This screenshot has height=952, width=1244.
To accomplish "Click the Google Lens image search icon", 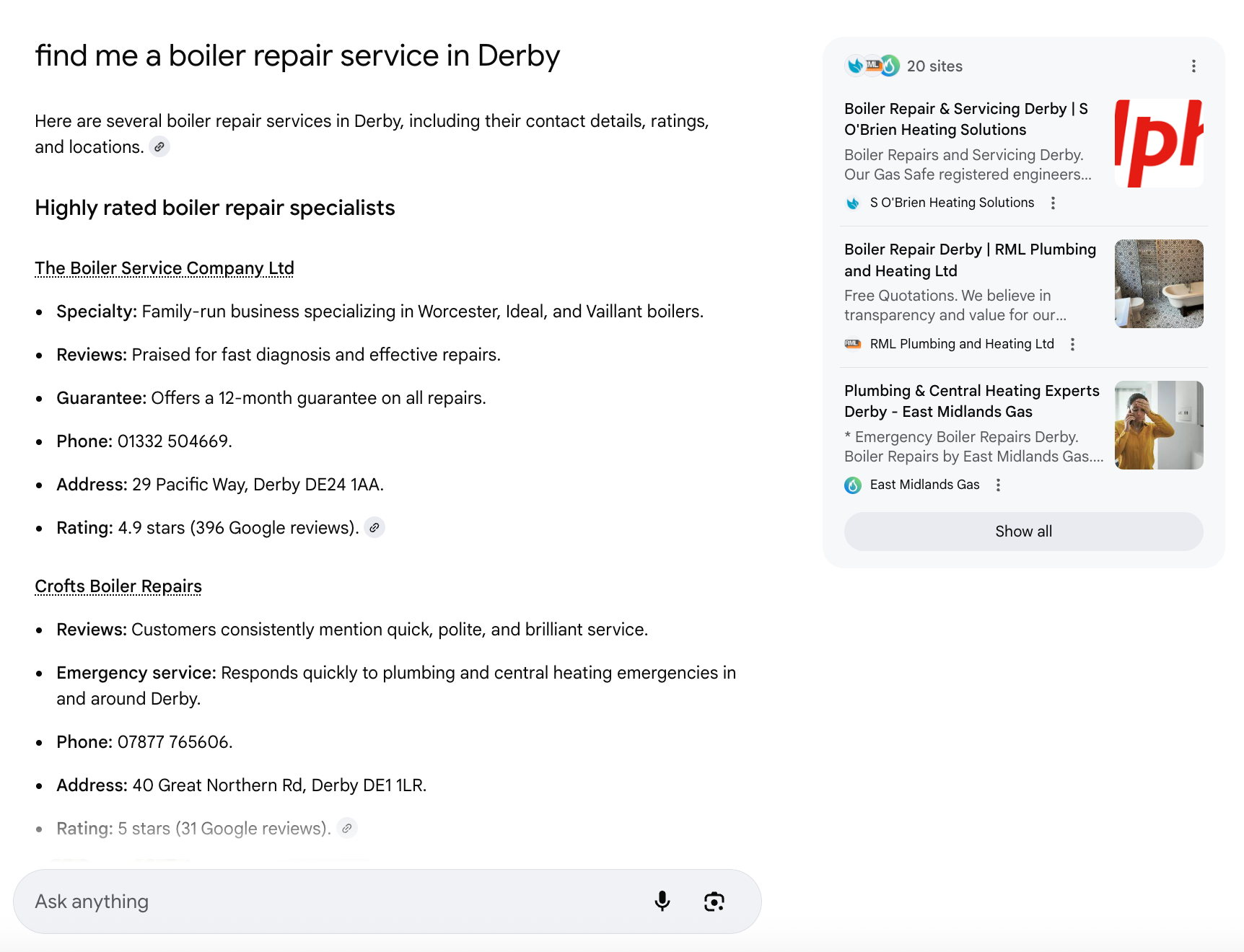I will click(x=714, y=902).
